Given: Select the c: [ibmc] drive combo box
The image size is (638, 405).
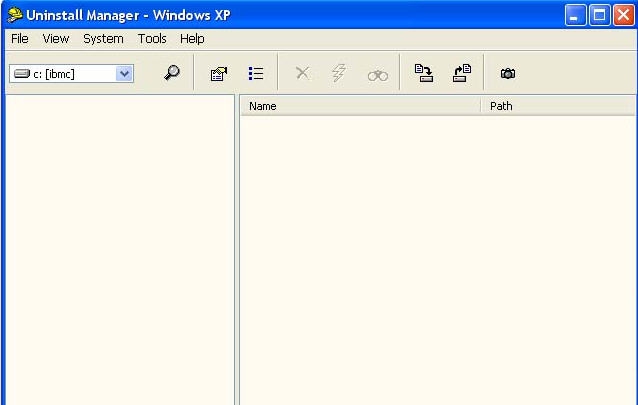Looking at the screenshot, I should [71, 74].
